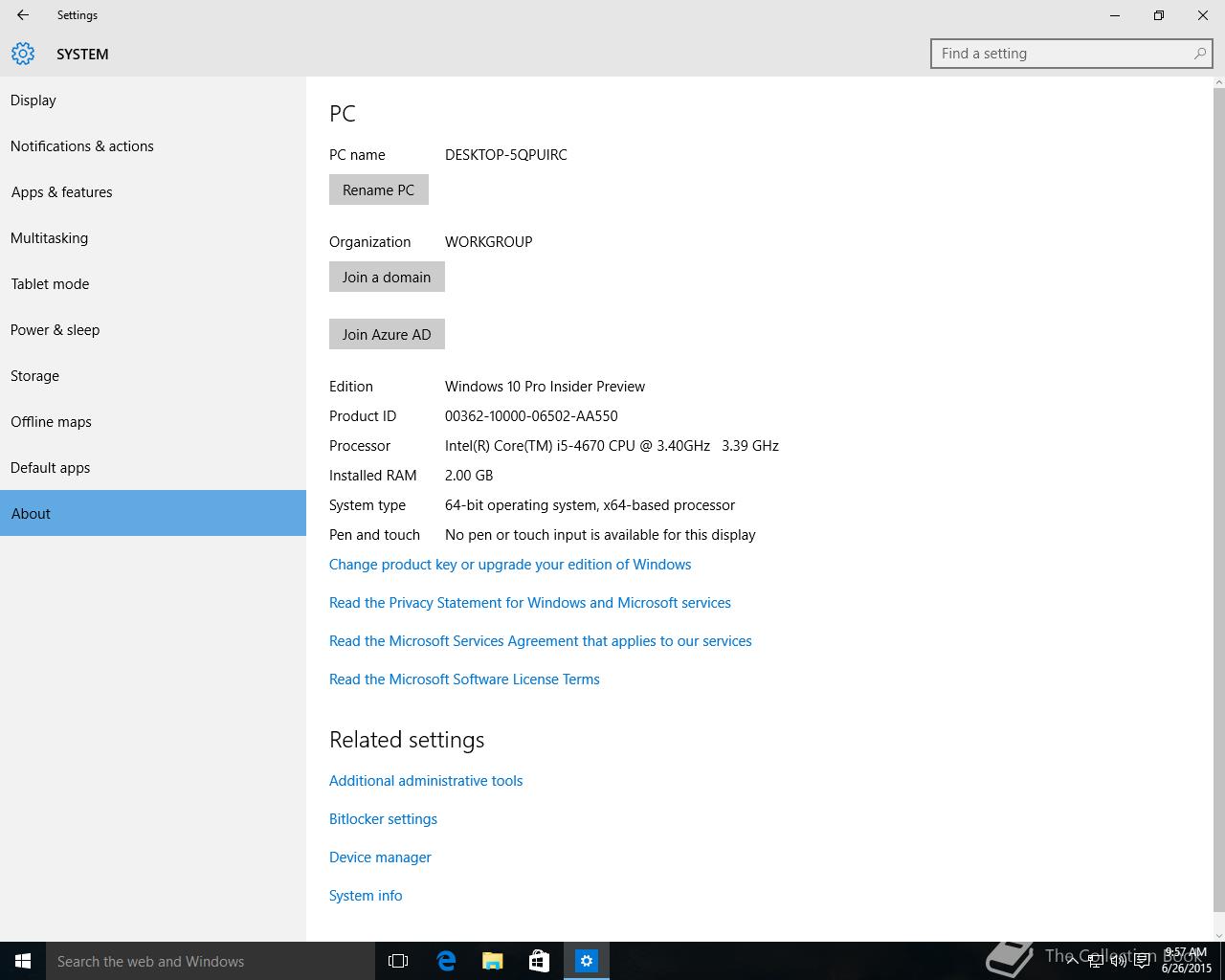
Task: Open Change product key or upgrade link
Action: (x=510, y=565)
